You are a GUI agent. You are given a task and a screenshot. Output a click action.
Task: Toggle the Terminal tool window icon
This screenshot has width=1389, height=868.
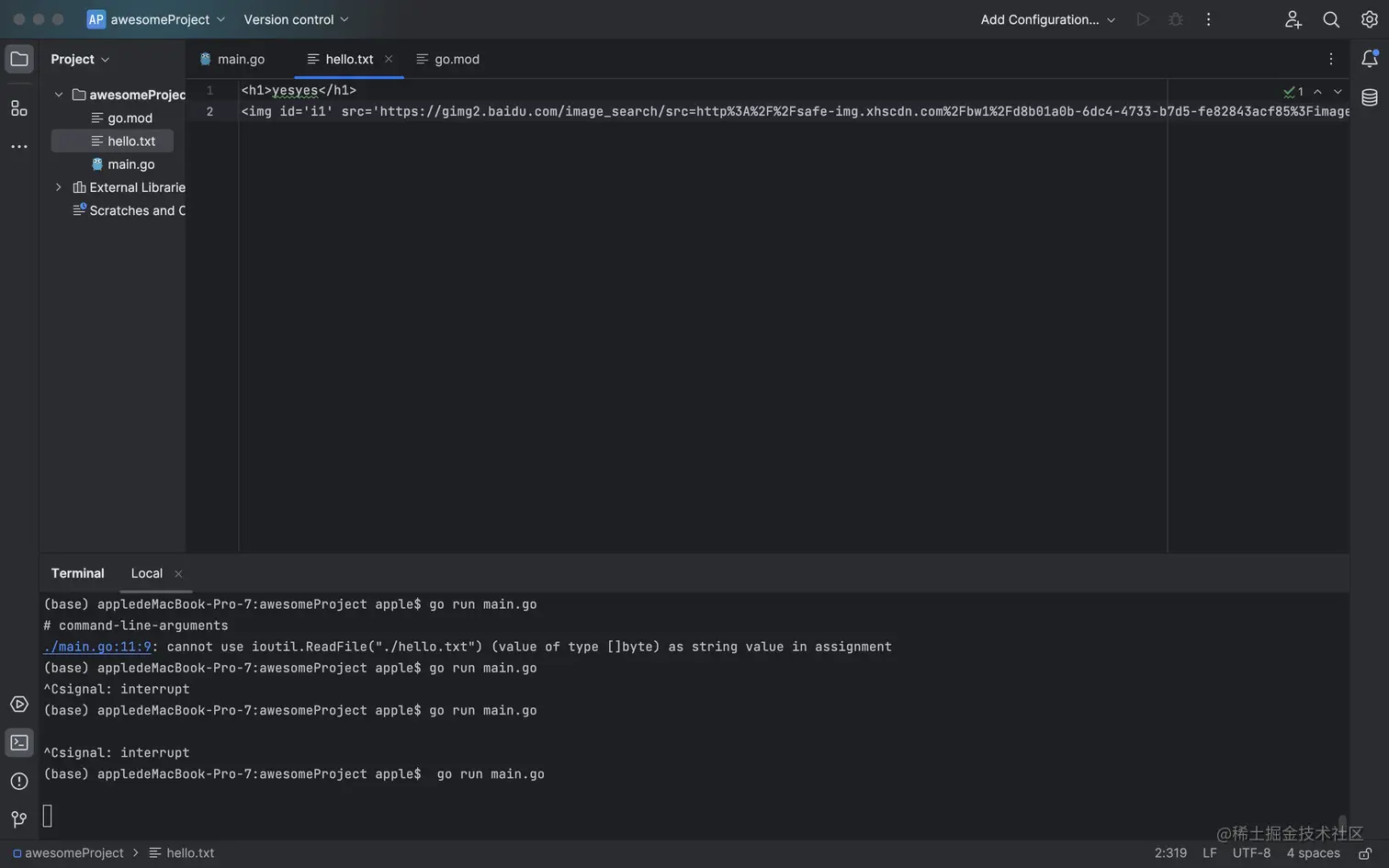[19, 743]
